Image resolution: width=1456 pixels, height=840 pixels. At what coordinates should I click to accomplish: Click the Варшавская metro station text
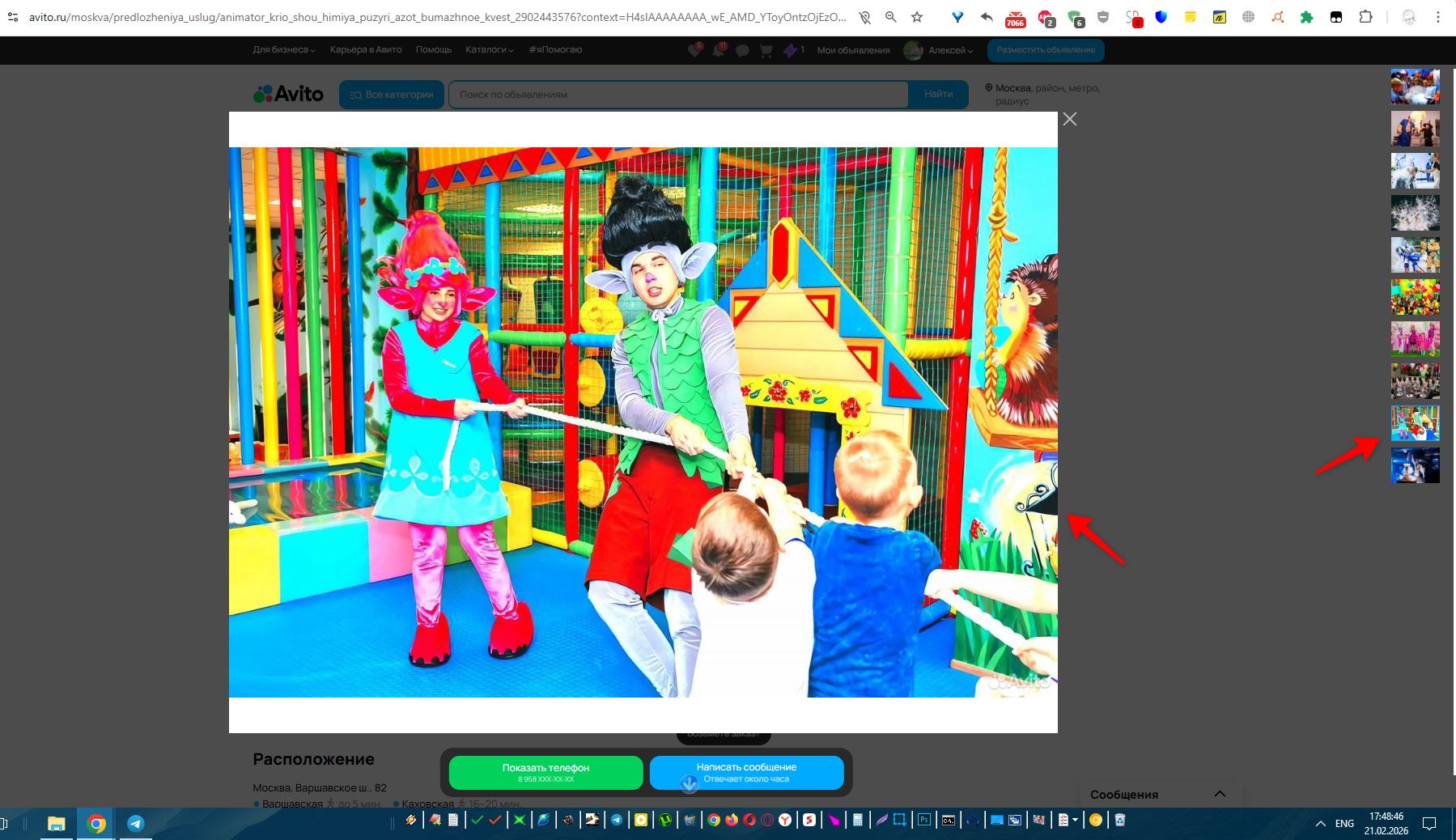[292, 804]
